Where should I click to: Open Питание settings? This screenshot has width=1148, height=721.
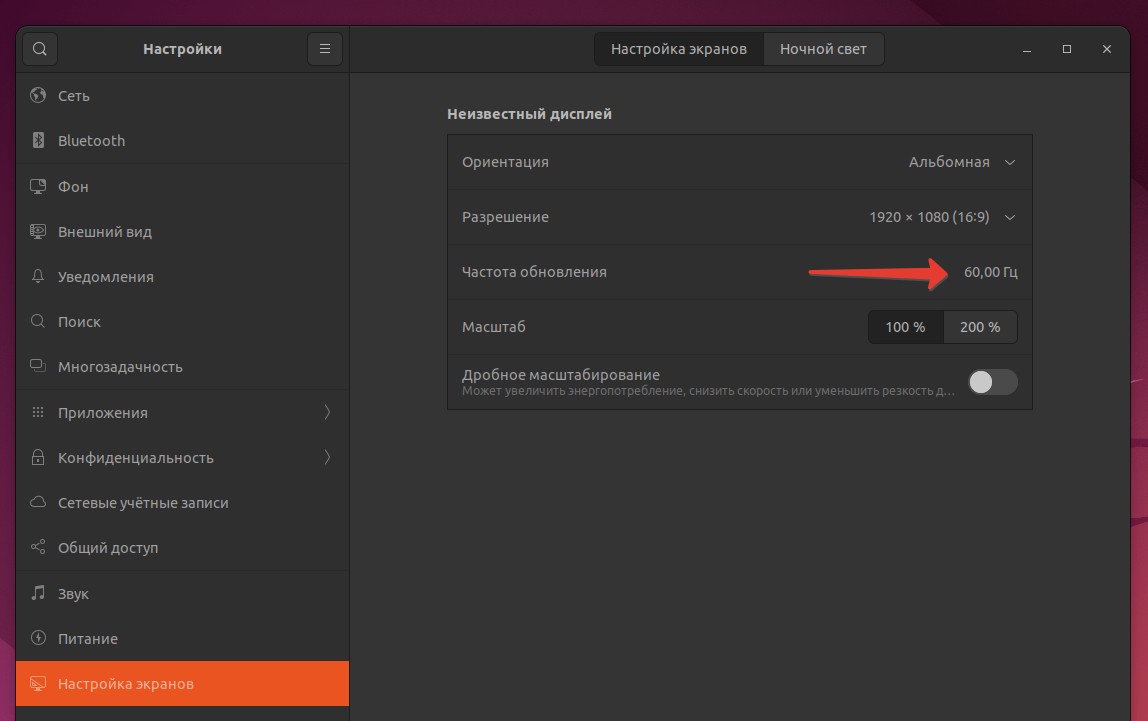tap(182, 638)
